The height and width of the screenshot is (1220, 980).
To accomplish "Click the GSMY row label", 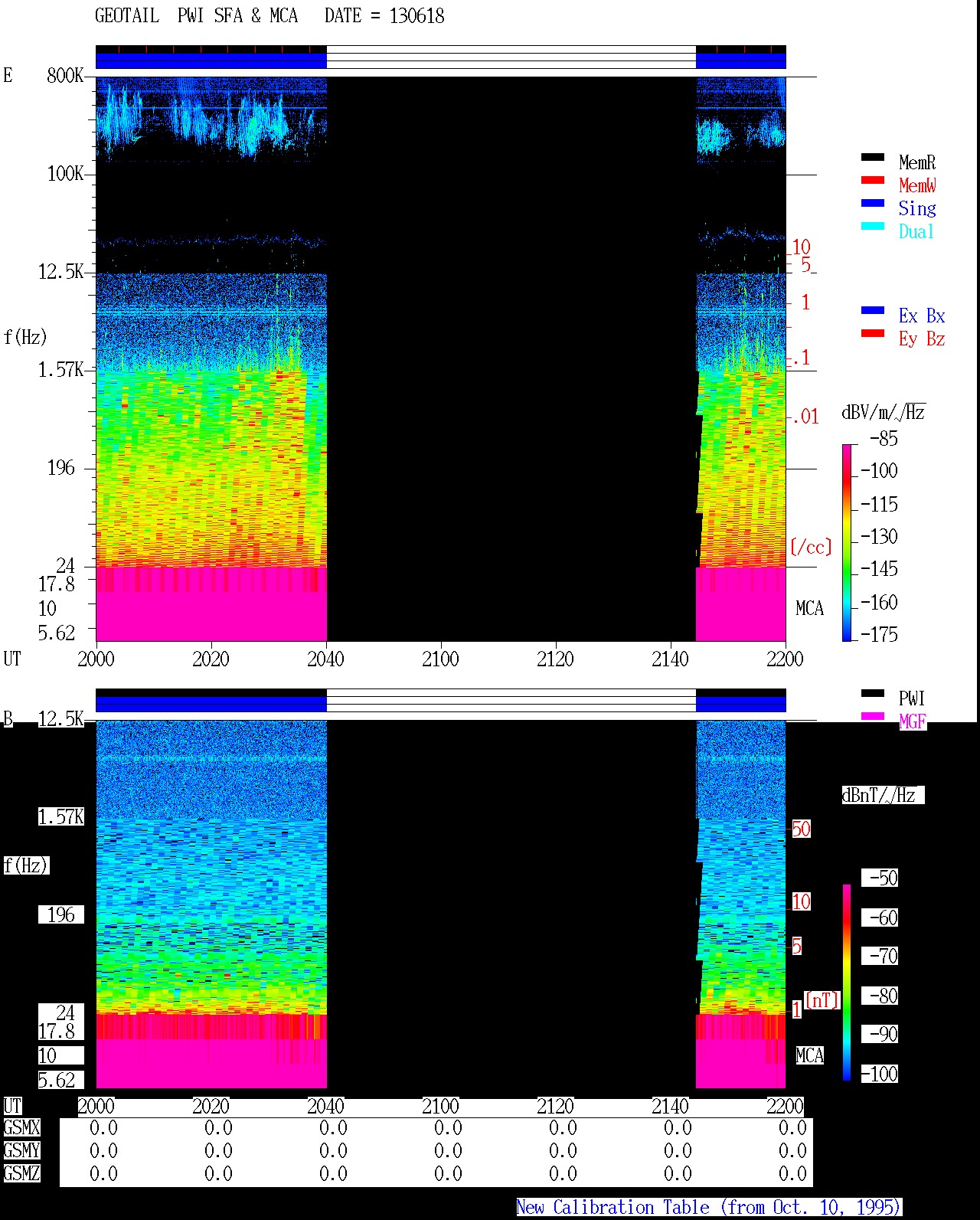I will [x=21, y=1151].
